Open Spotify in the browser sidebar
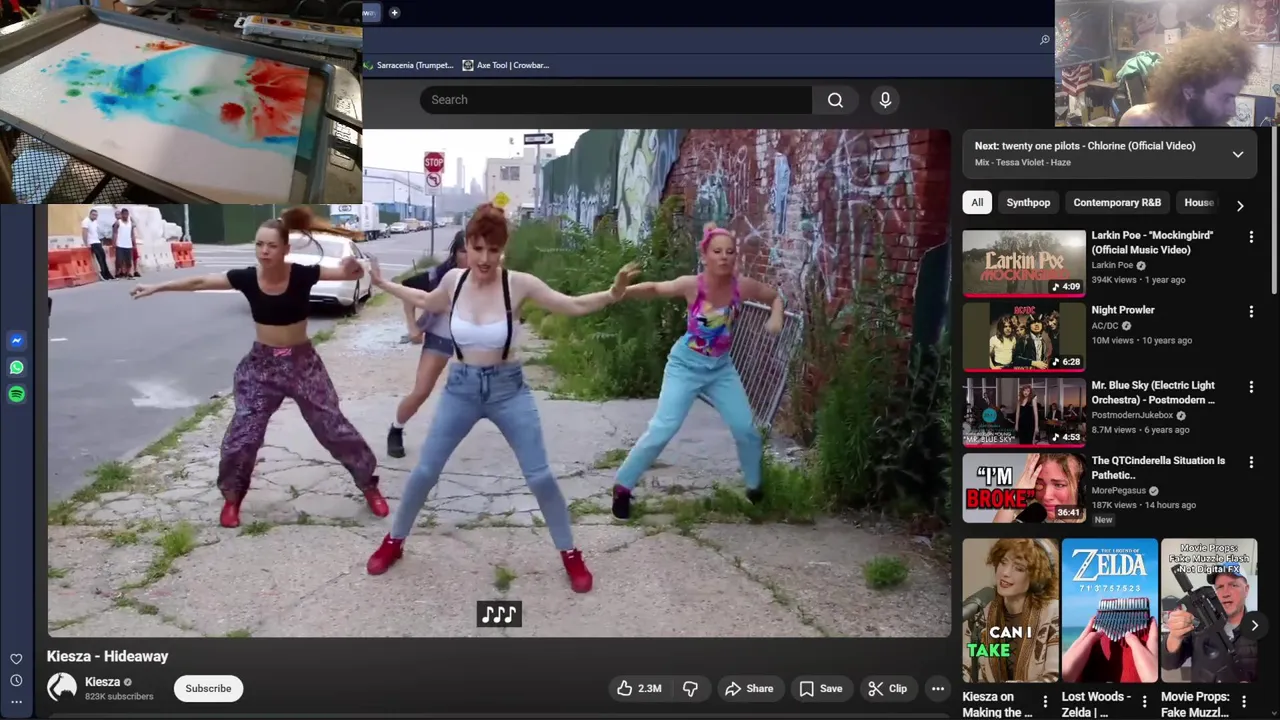1280x720 pixels. tap(16, 394)
